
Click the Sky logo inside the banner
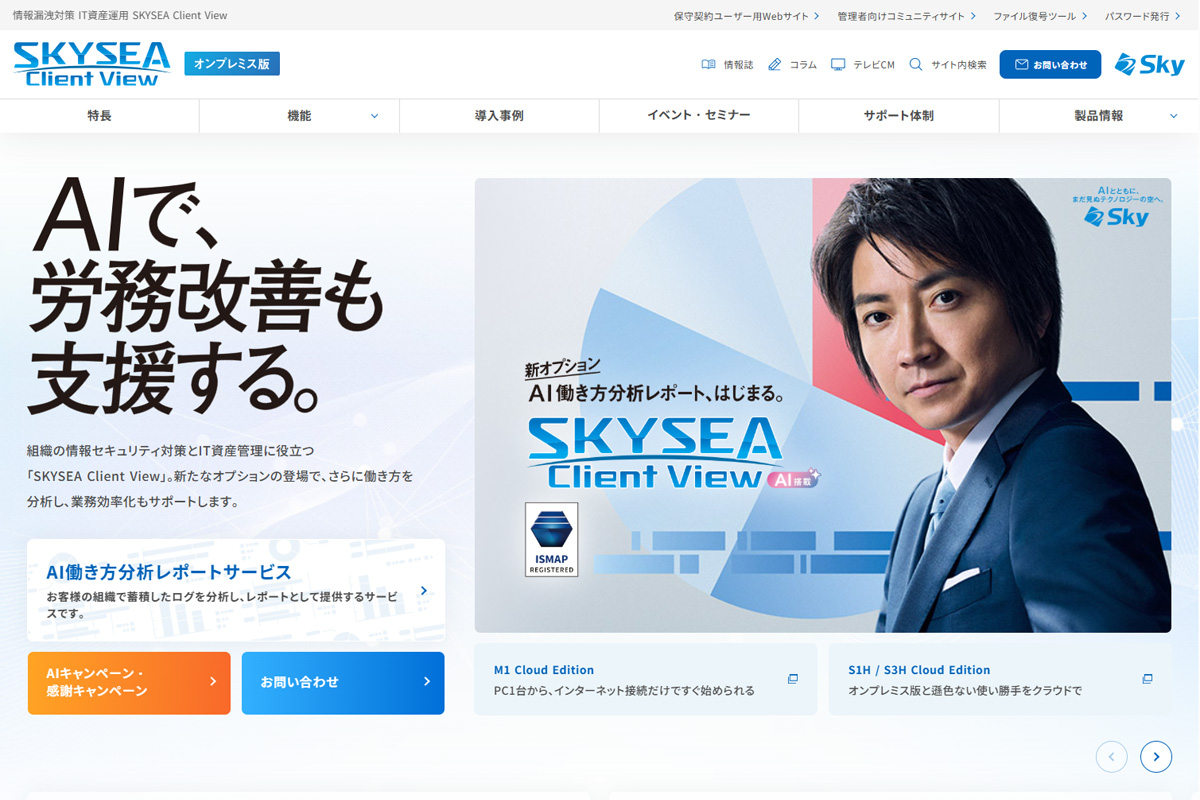click(x=1115, y=216)
